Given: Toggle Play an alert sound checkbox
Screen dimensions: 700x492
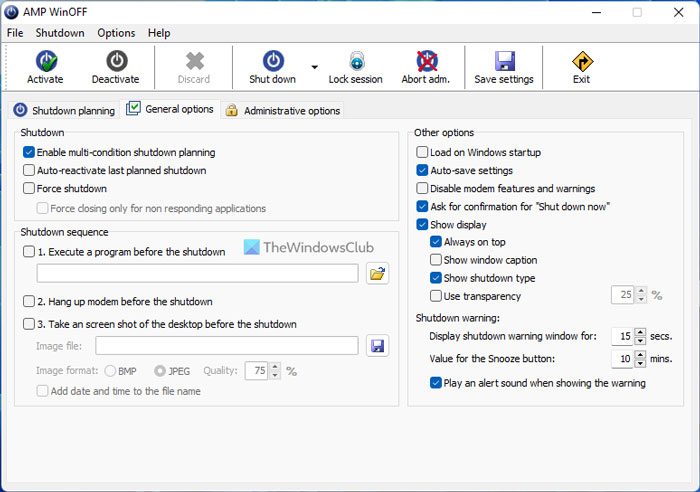Looking at the screenshot, I should (436, 383).
